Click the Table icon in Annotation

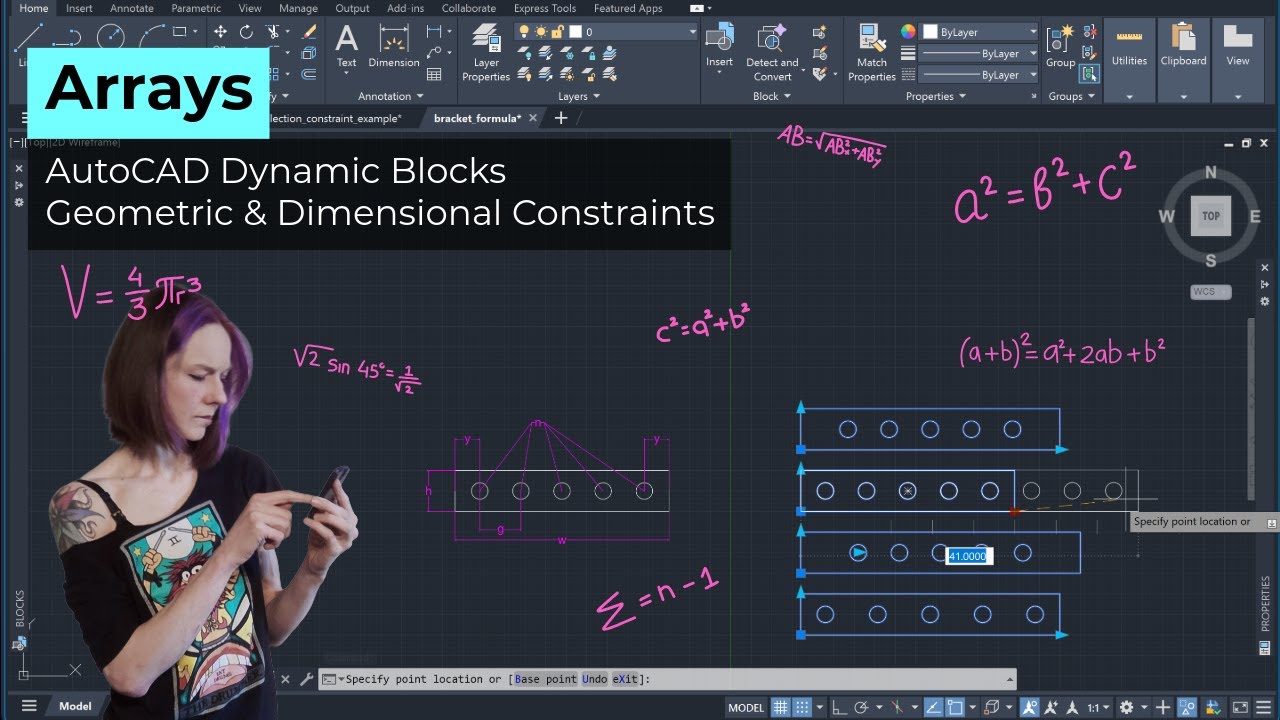434,74
